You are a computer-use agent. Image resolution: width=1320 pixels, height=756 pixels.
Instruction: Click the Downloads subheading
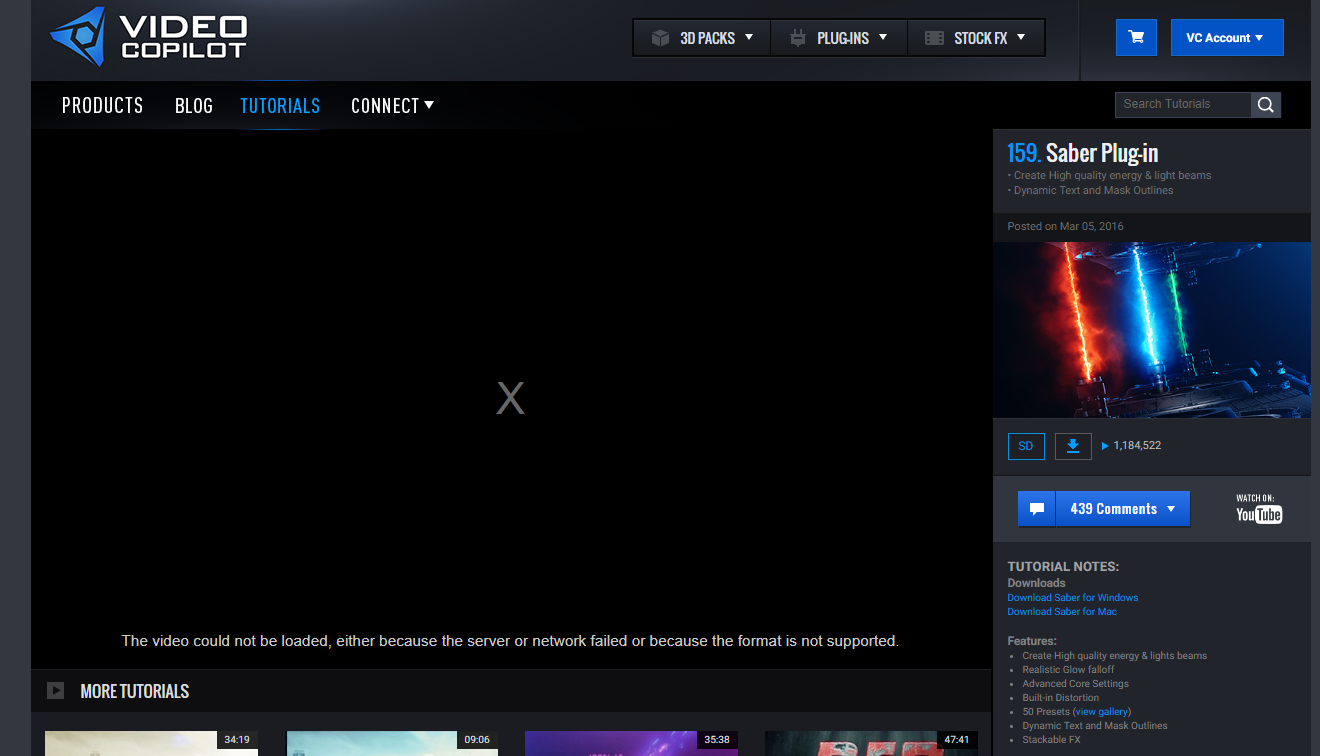(1036, 583)
